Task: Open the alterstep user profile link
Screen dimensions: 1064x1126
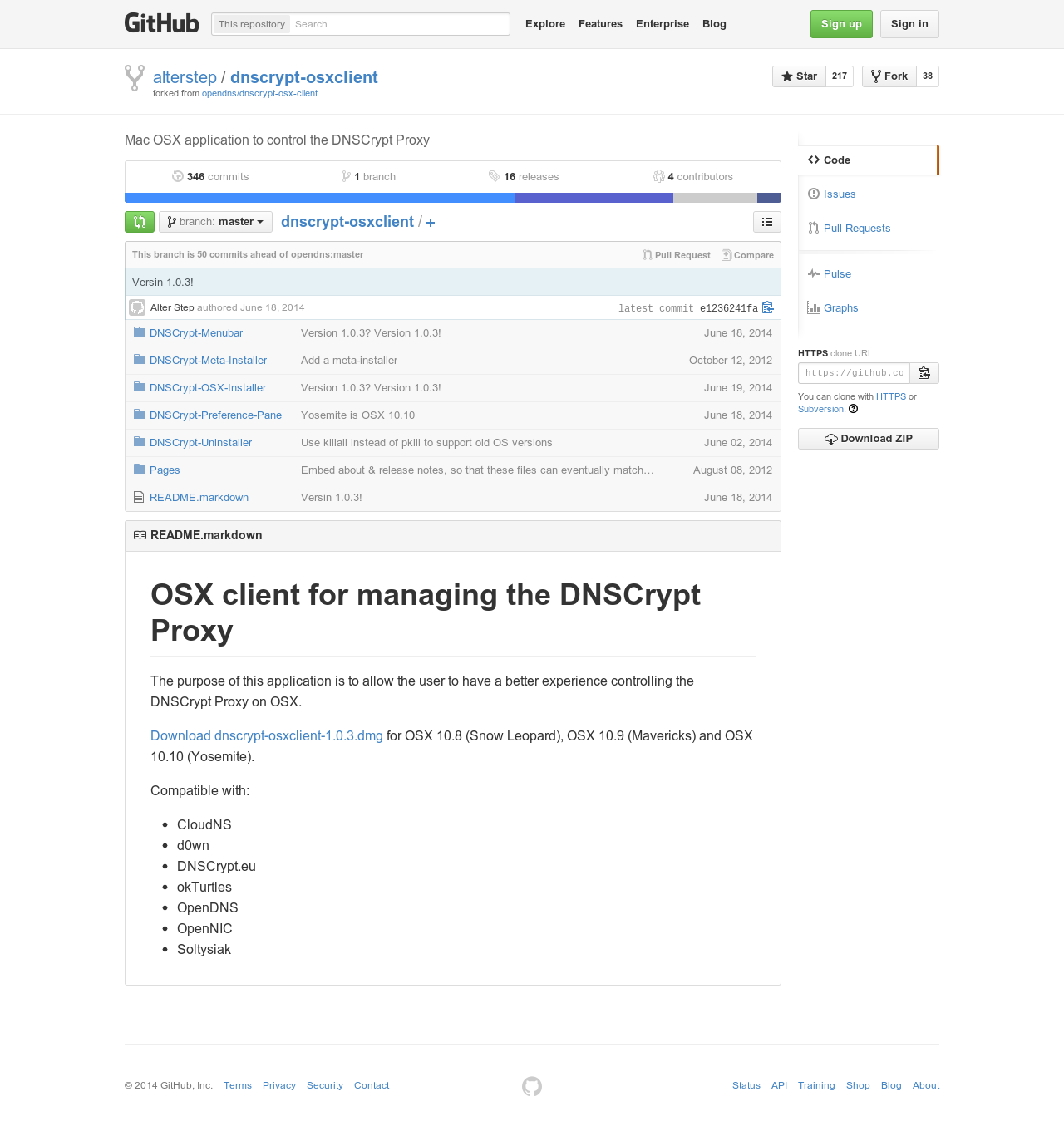Action: tap(185, 77)
